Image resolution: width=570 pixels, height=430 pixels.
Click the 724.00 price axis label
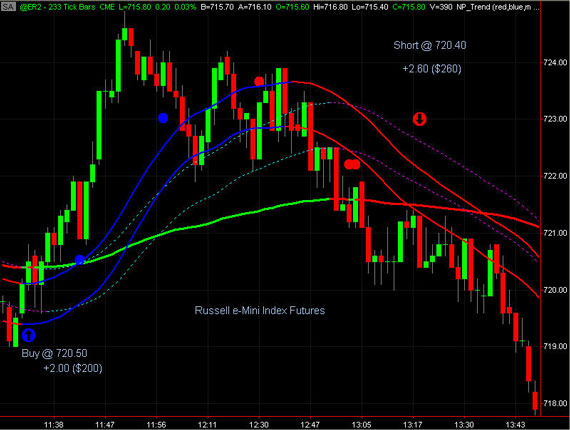(555, 63)
